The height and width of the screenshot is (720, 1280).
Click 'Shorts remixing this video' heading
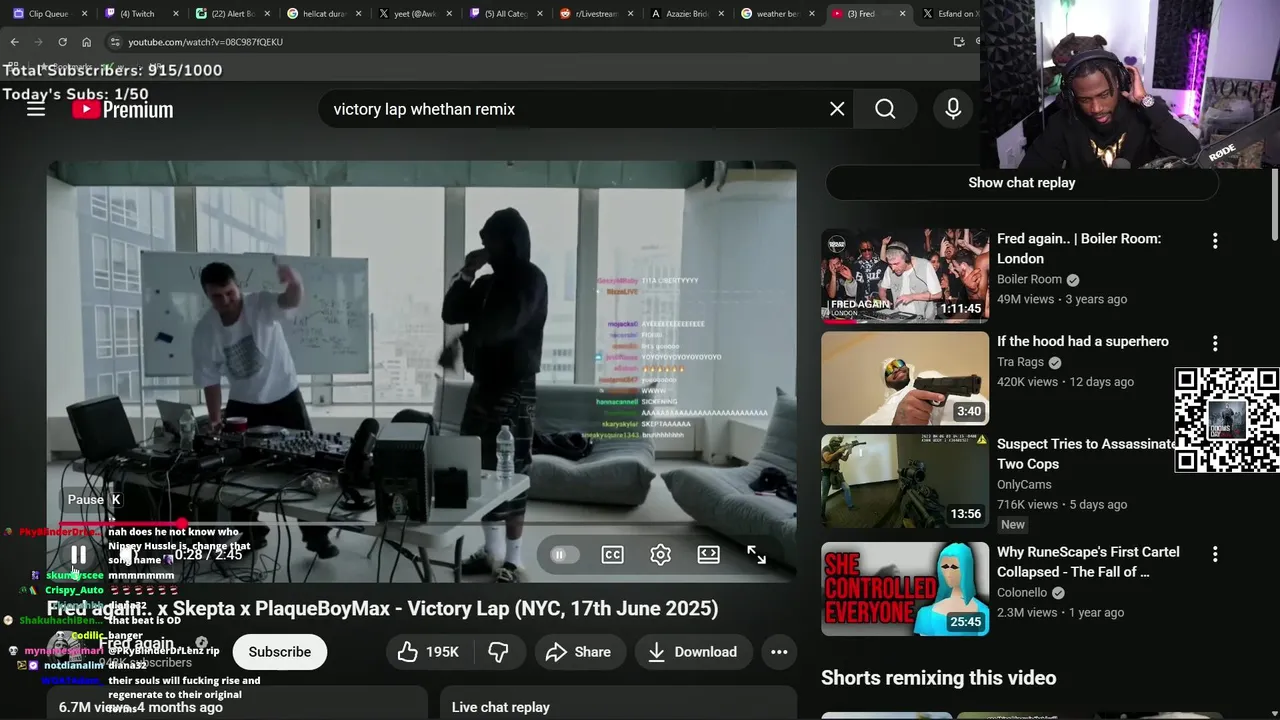pyautogui.click(x=938, y=678)
